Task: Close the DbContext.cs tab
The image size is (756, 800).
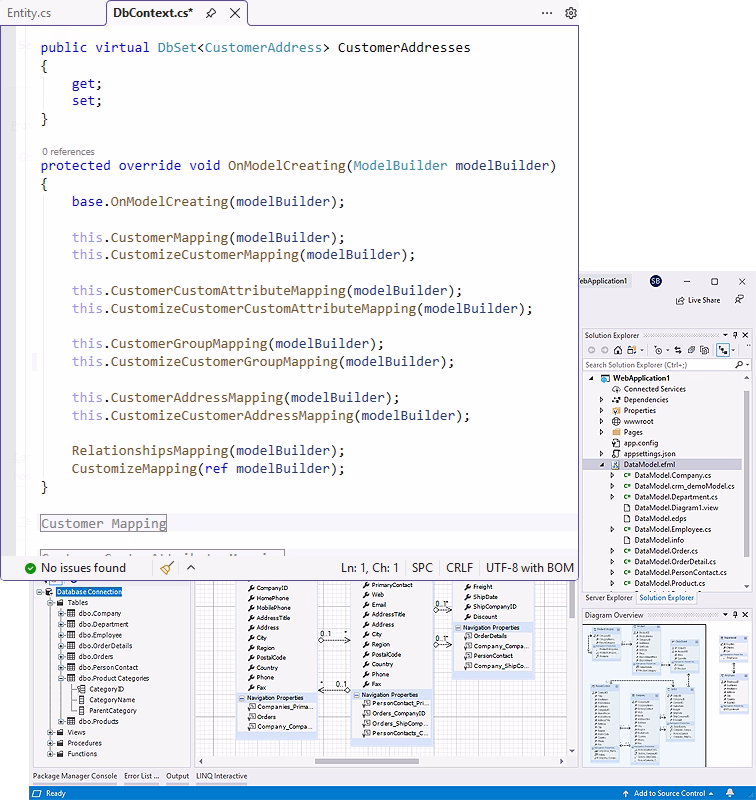Action: 235,13
